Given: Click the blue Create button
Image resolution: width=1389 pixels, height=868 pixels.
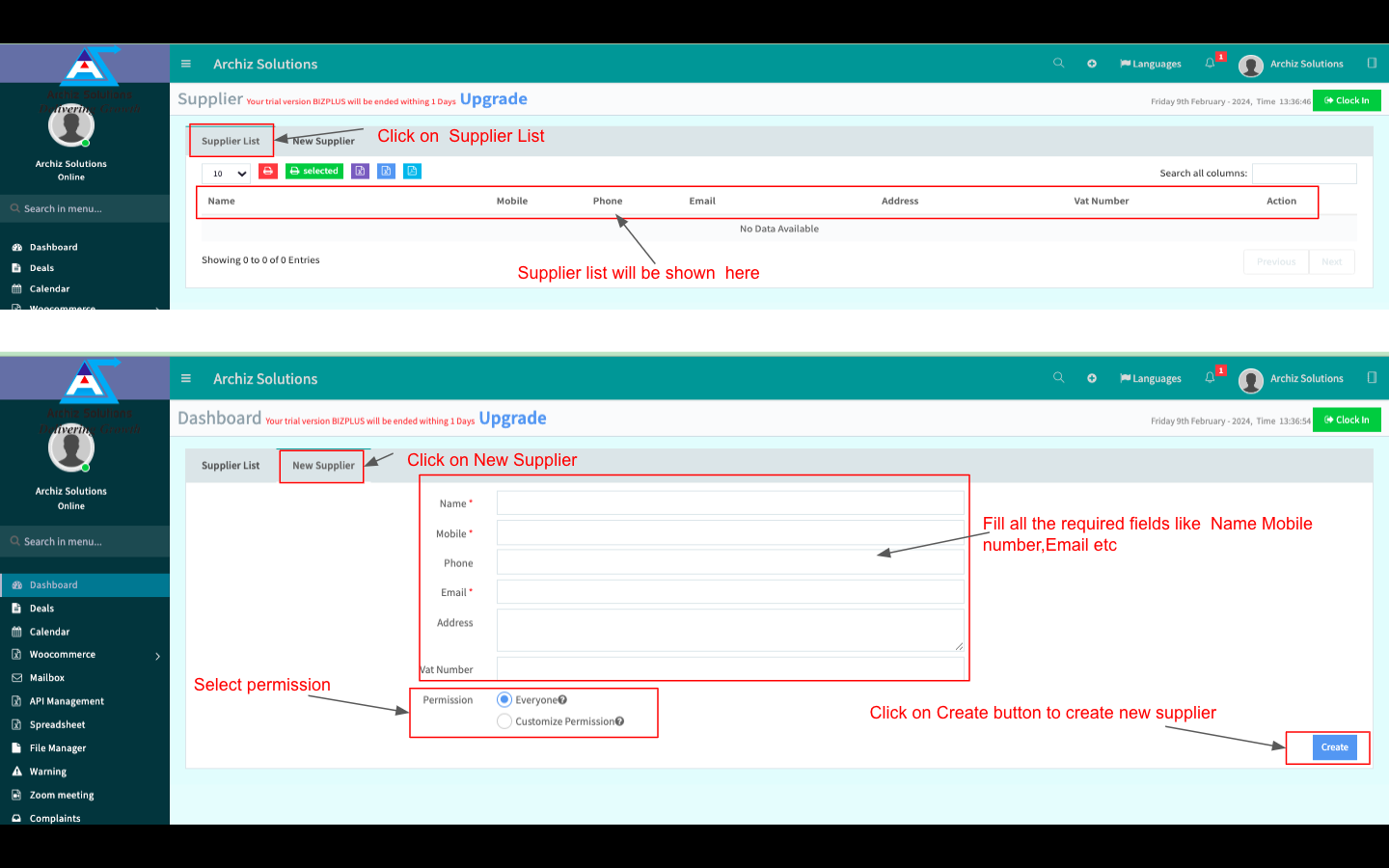Looking at the screenshot, I should [x=1334, y=747].
